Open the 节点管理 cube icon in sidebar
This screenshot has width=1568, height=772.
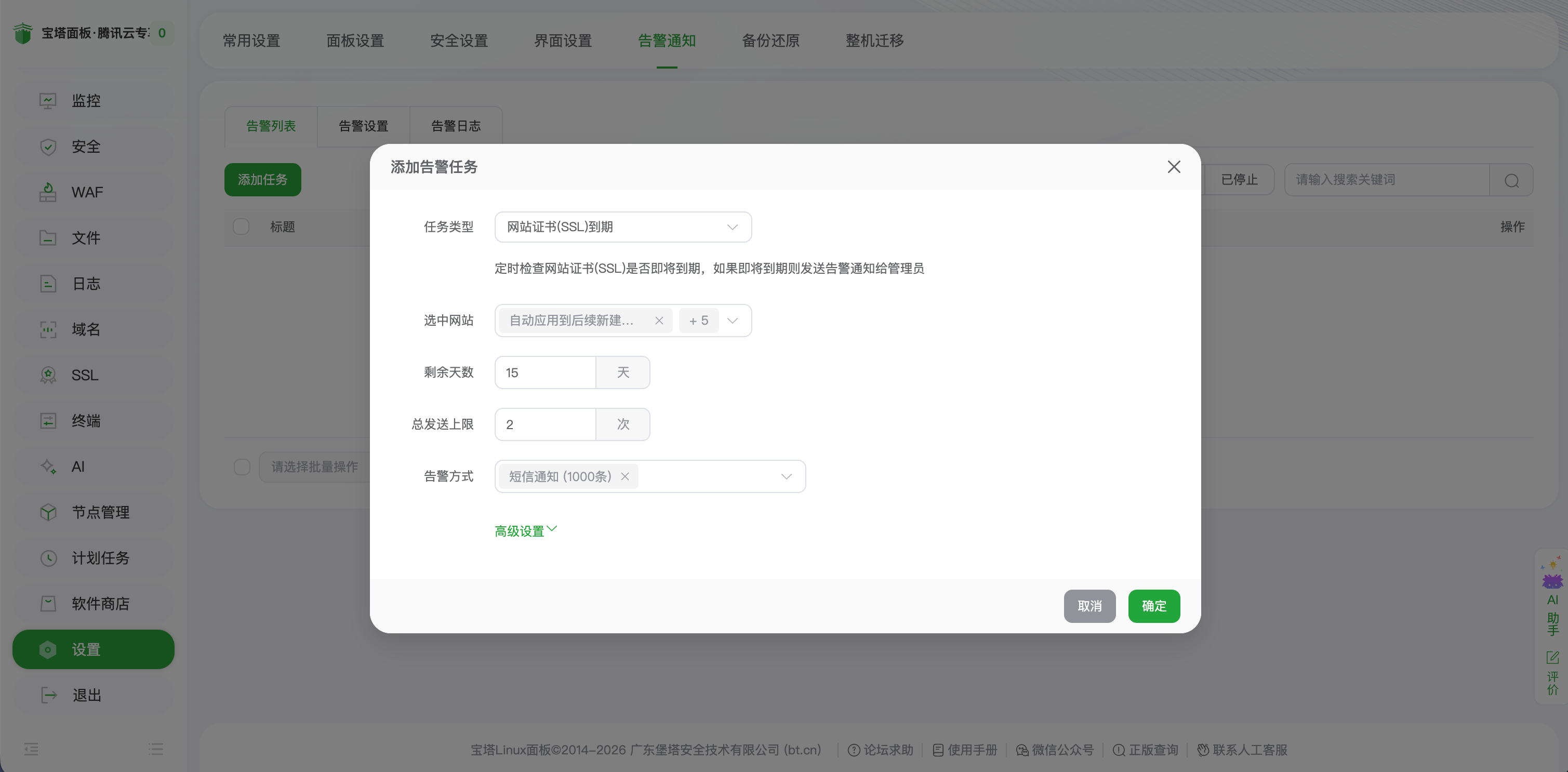pos(48,512)
